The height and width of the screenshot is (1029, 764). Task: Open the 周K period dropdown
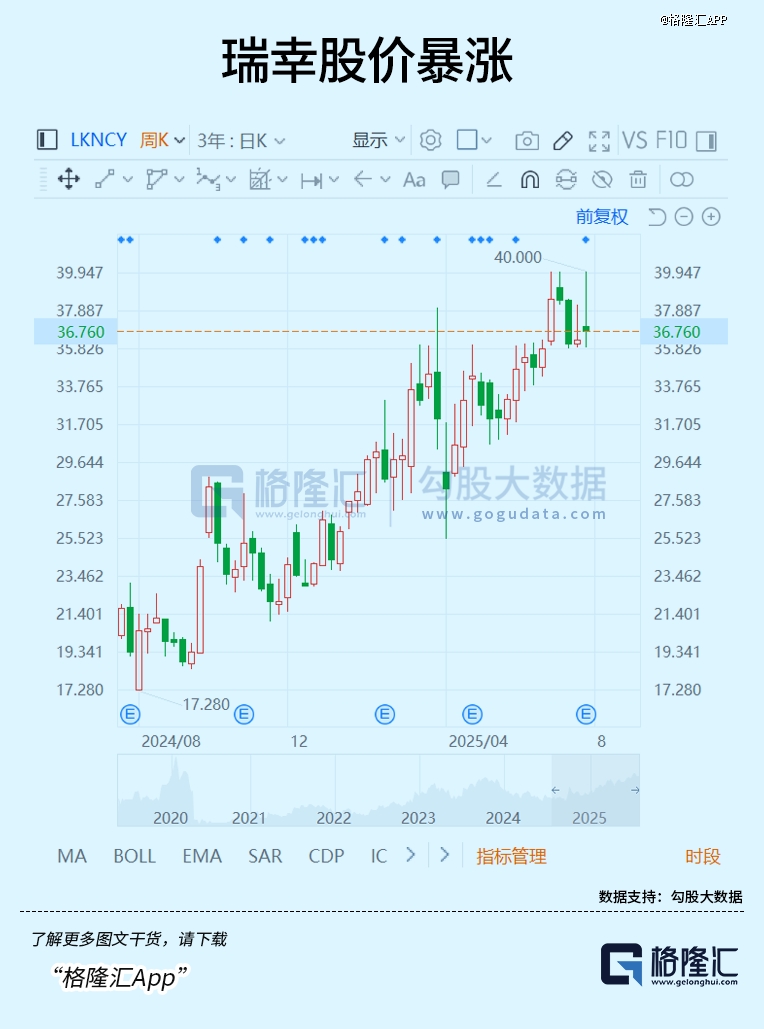(x=162, y=140)
